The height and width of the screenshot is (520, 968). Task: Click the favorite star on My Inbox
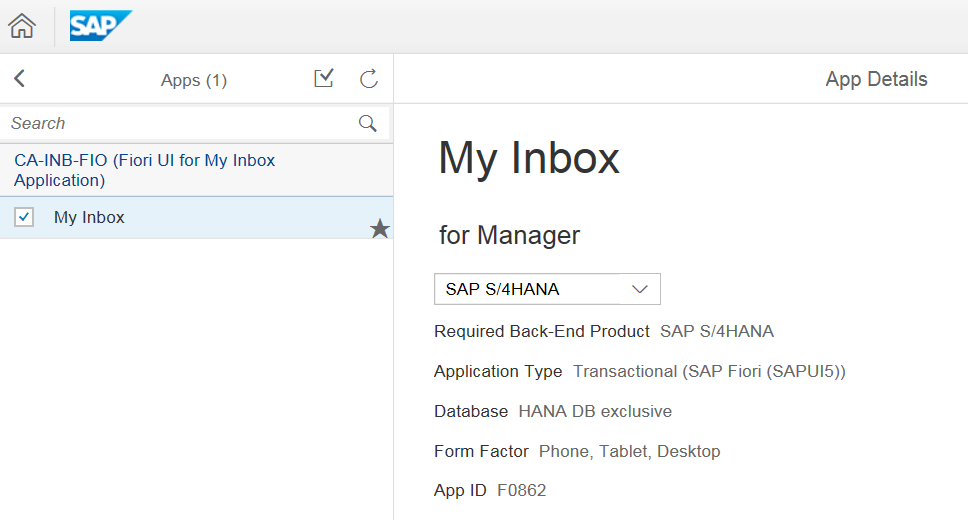click(x=380, y=229)
